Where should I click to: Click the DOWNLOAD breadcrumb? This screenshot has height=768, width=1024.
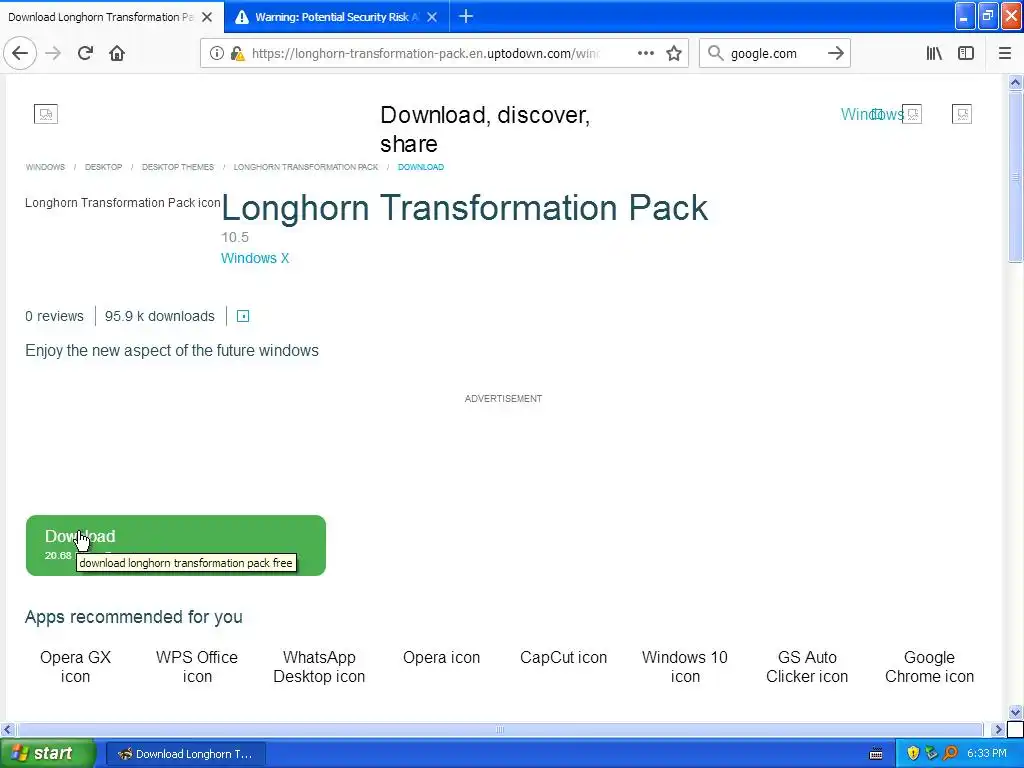[421, 167]
